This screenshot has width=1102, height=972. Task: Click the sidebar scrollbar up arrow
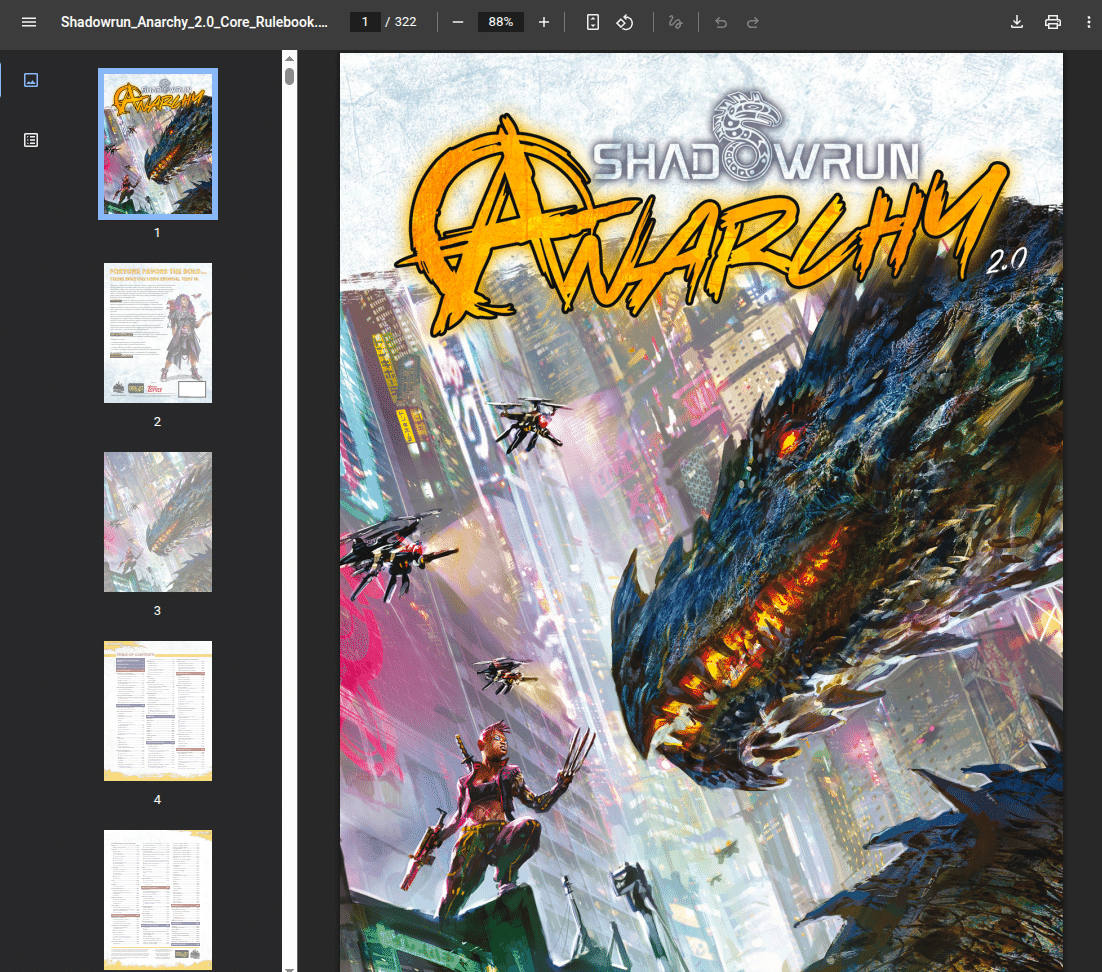coord(289,58)
